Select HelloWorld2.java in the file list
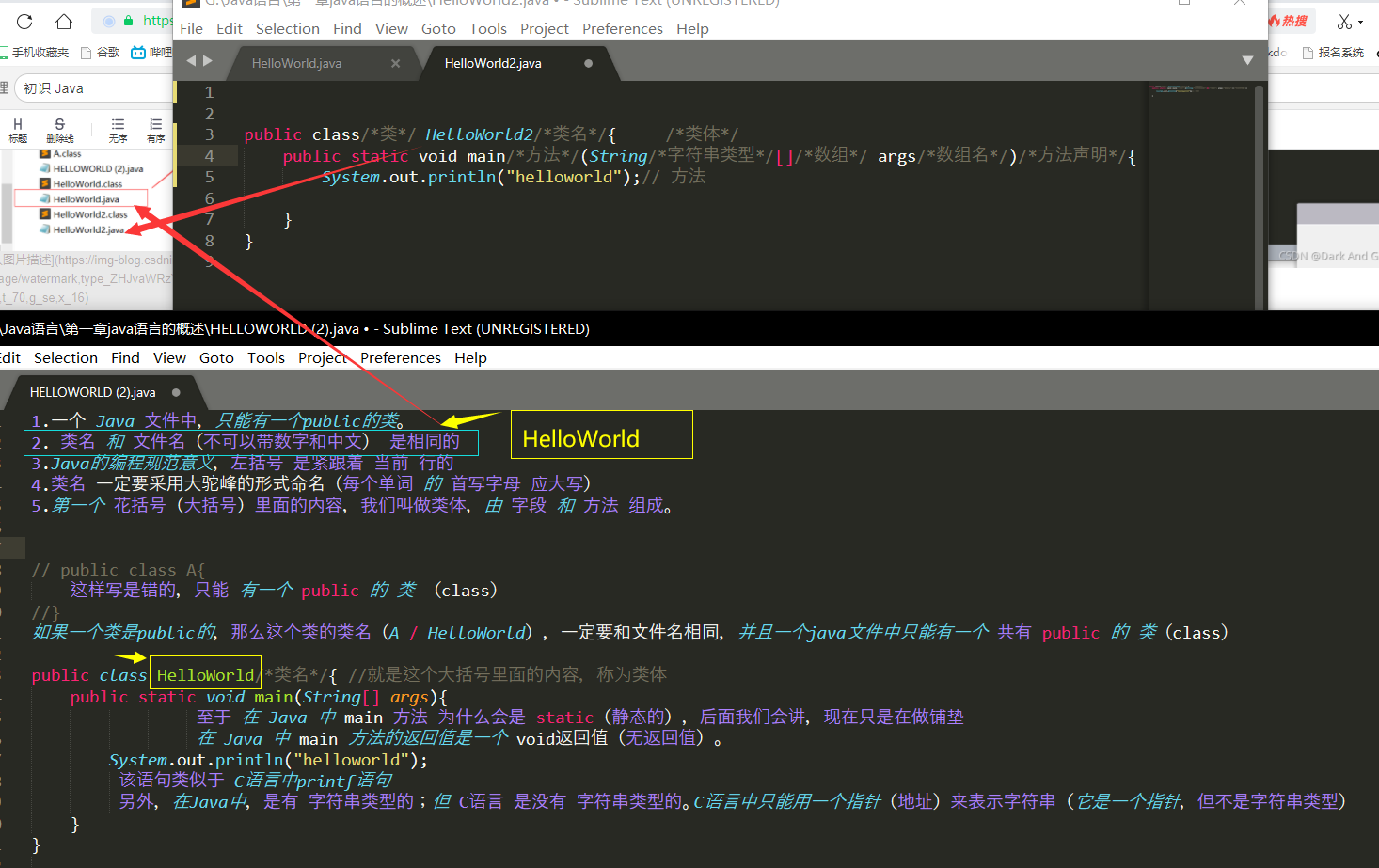Image resolution: width=1379 pixels, height=868 pixels. click(82, 229)
